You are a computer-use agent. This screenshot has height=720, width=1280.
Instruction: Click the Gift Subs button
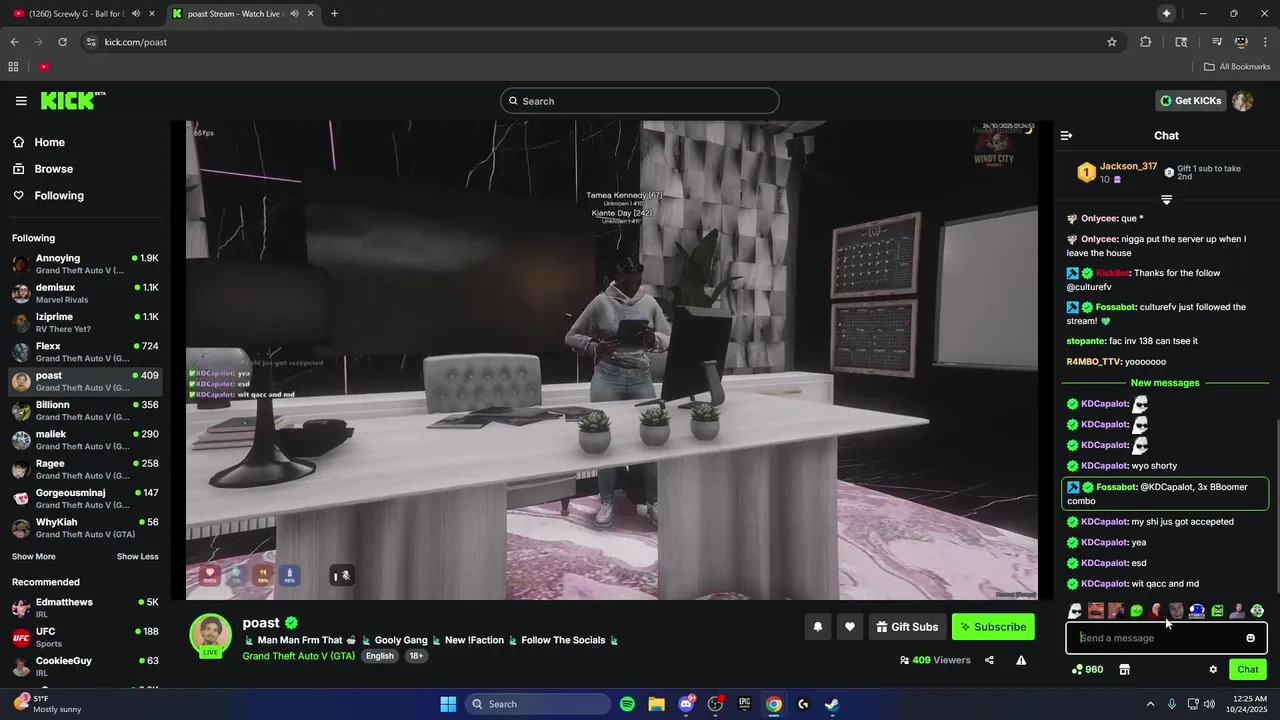[x=907, y=627]
